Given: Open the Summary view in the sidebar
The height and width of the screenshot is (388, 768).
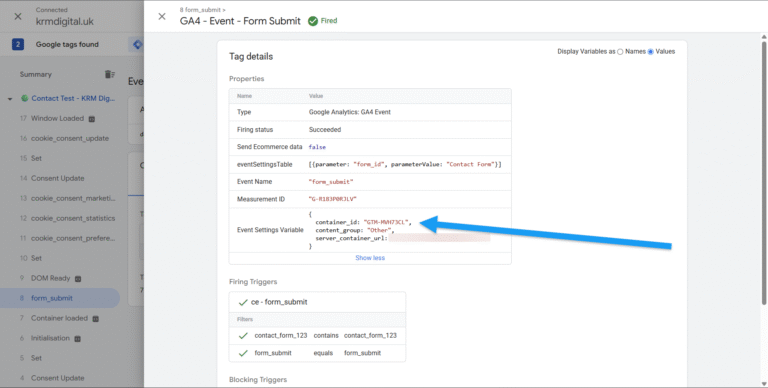Looking at the screenshot, I should [36, 74].
